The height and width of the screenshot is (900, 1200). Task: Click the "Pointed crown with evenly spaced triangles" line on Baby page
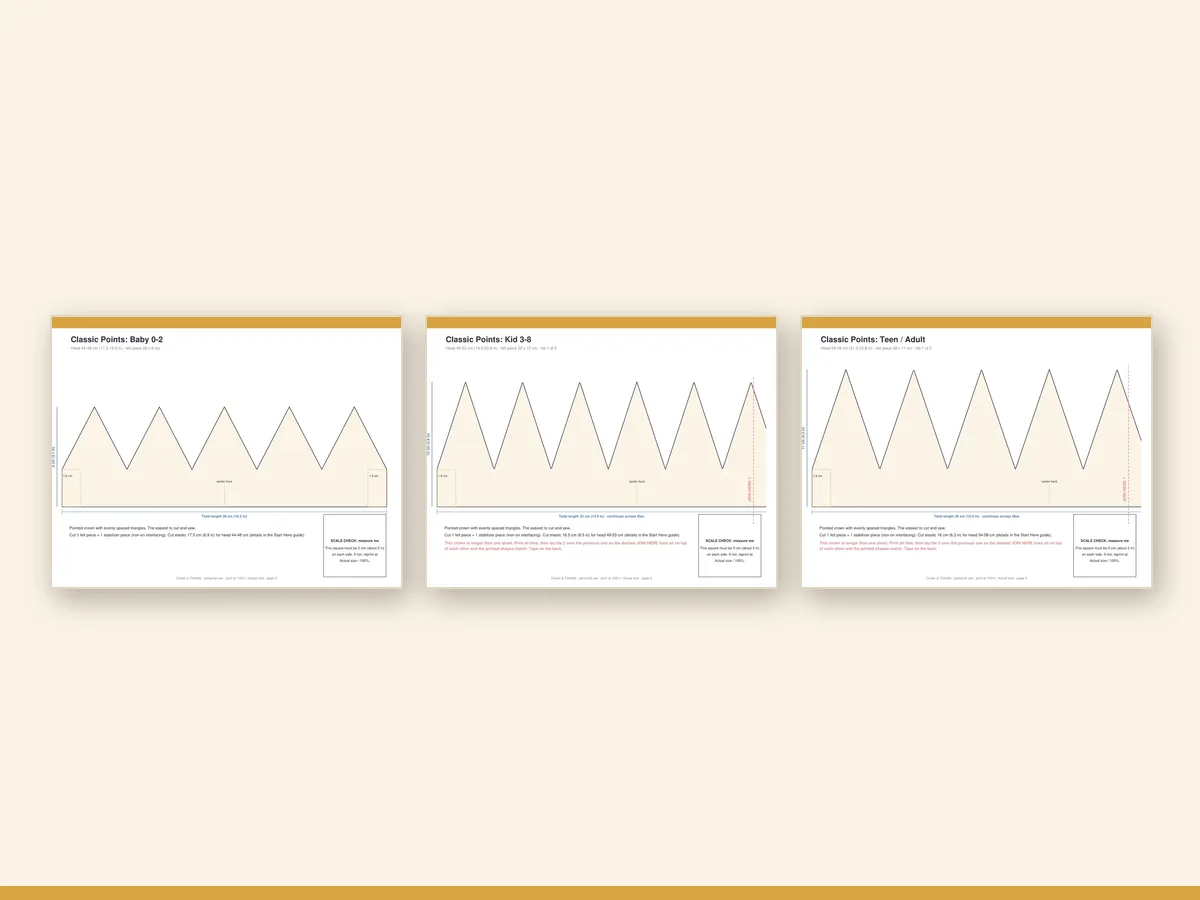133,528
